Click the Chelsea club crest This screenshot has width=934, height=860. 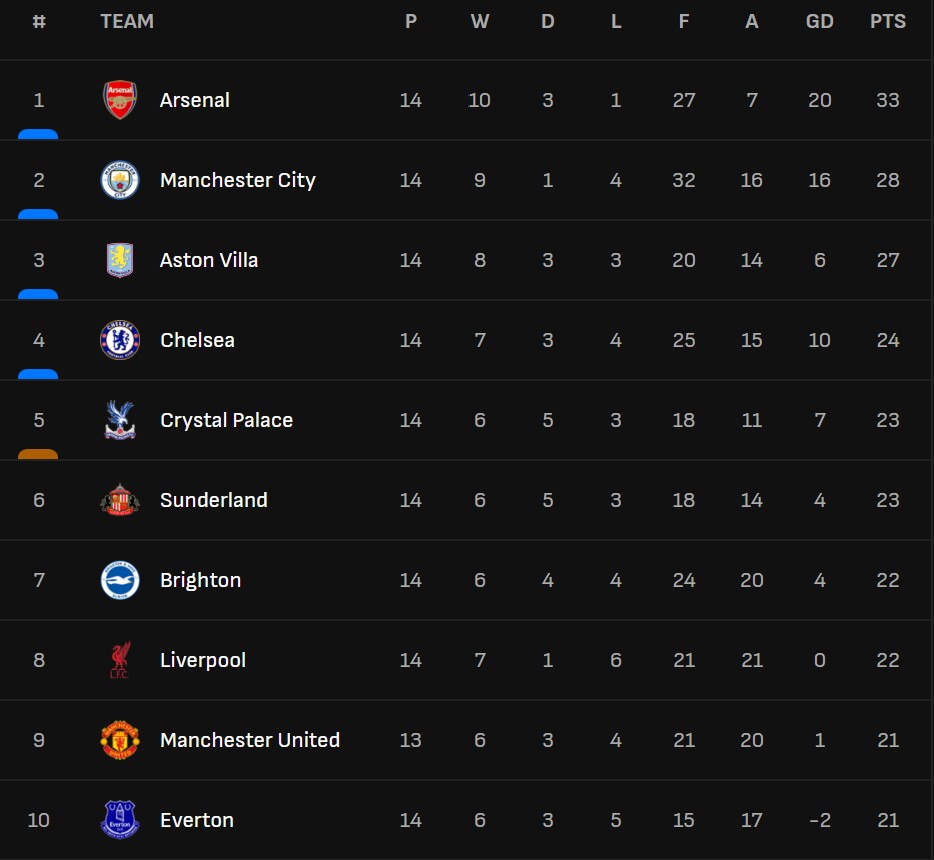coord(120,340)
